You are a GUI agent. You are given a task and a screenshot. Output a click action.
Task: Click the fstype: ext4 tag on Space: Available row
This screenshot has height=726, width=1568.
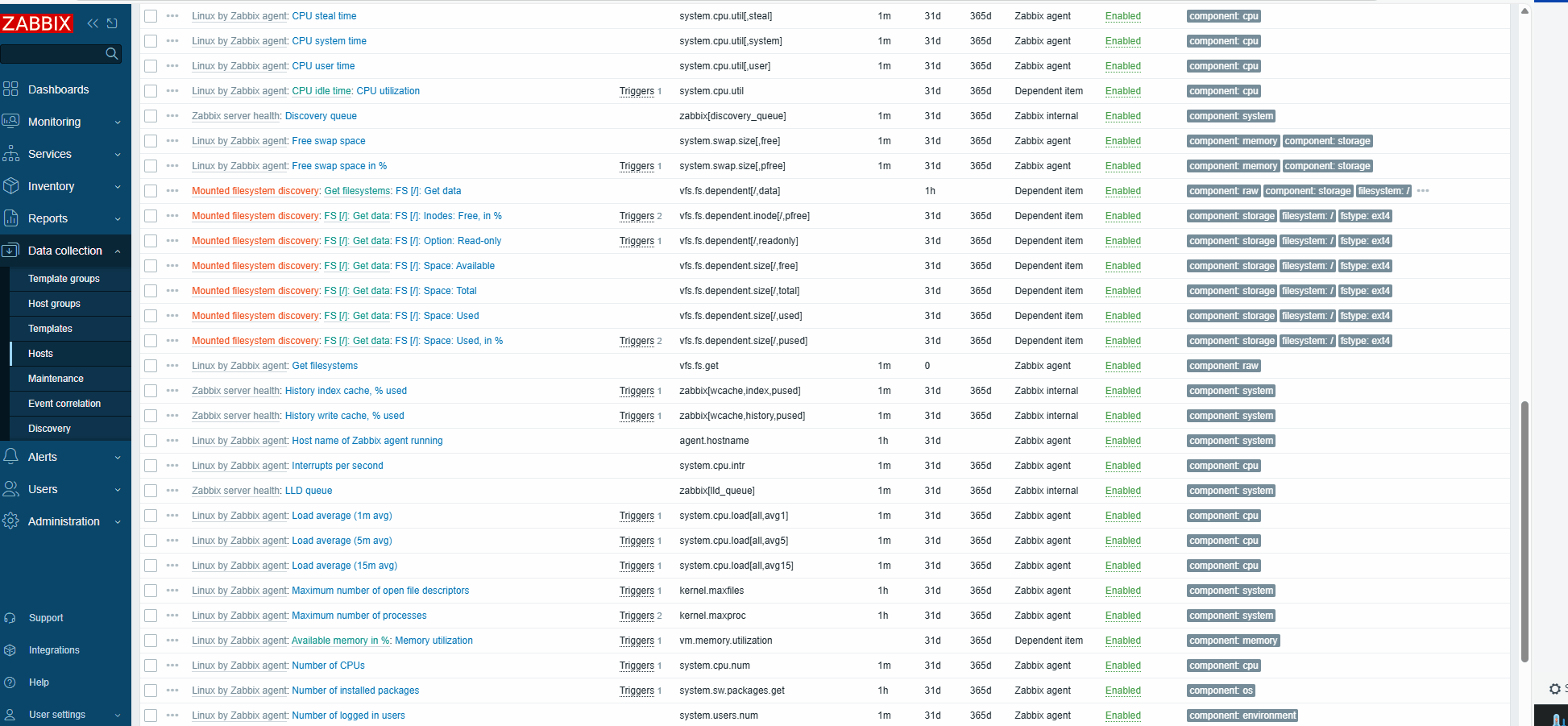tap(1365, 266)
